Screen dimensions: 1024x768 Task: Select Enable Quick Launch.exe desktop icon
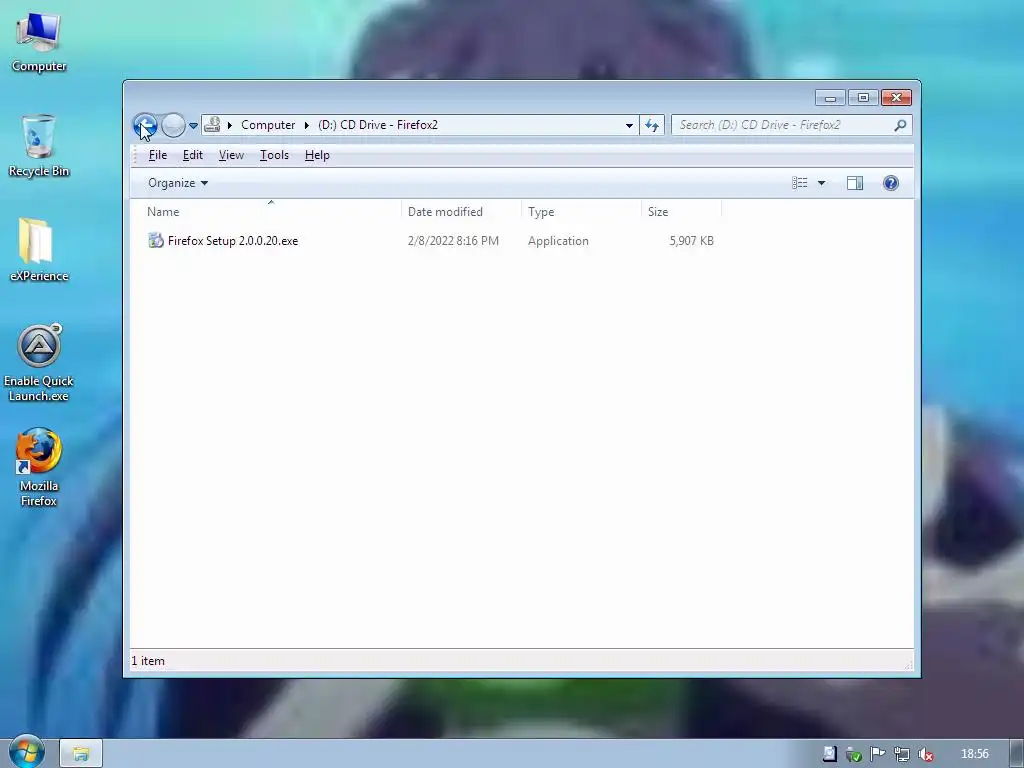click(x=39, y=363)
